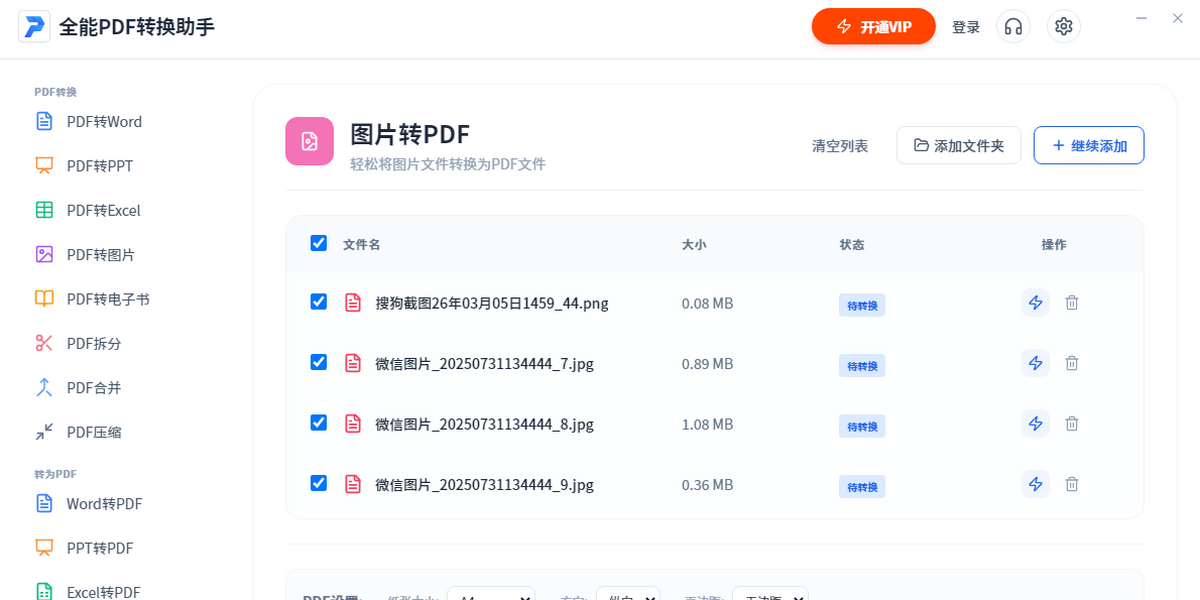
Task: Click the 0.89 MB size value
Action: (707, 364)
